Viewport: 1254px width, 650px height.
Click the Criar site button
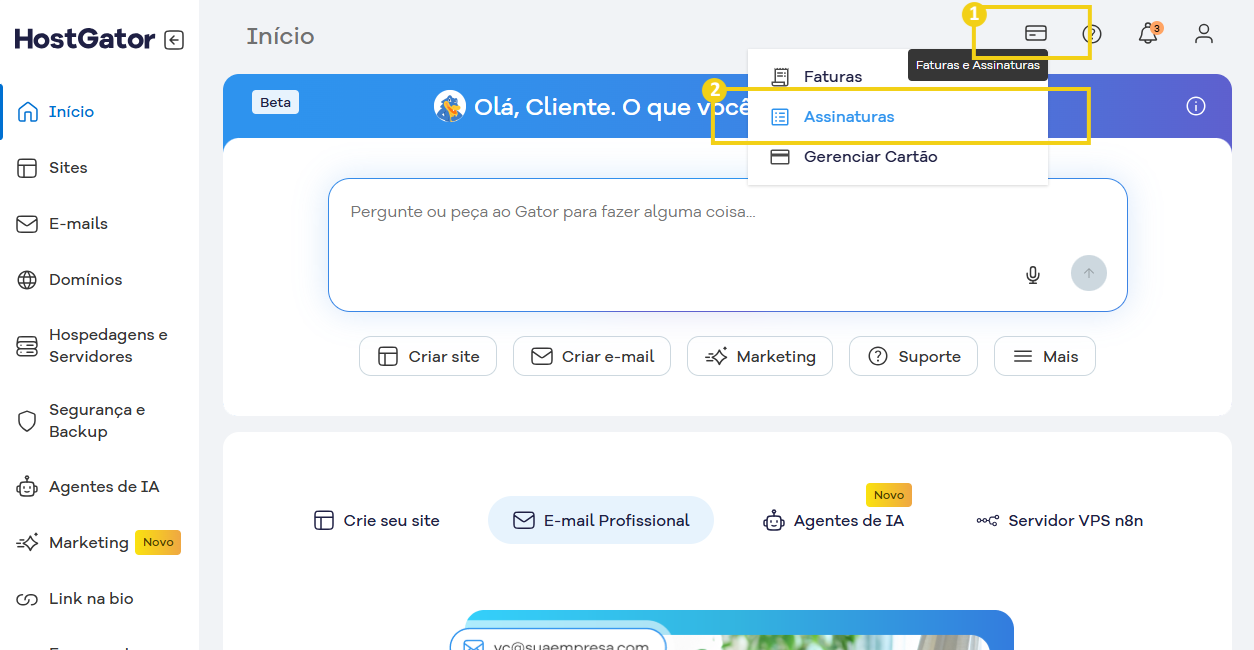tap(428, 355)
